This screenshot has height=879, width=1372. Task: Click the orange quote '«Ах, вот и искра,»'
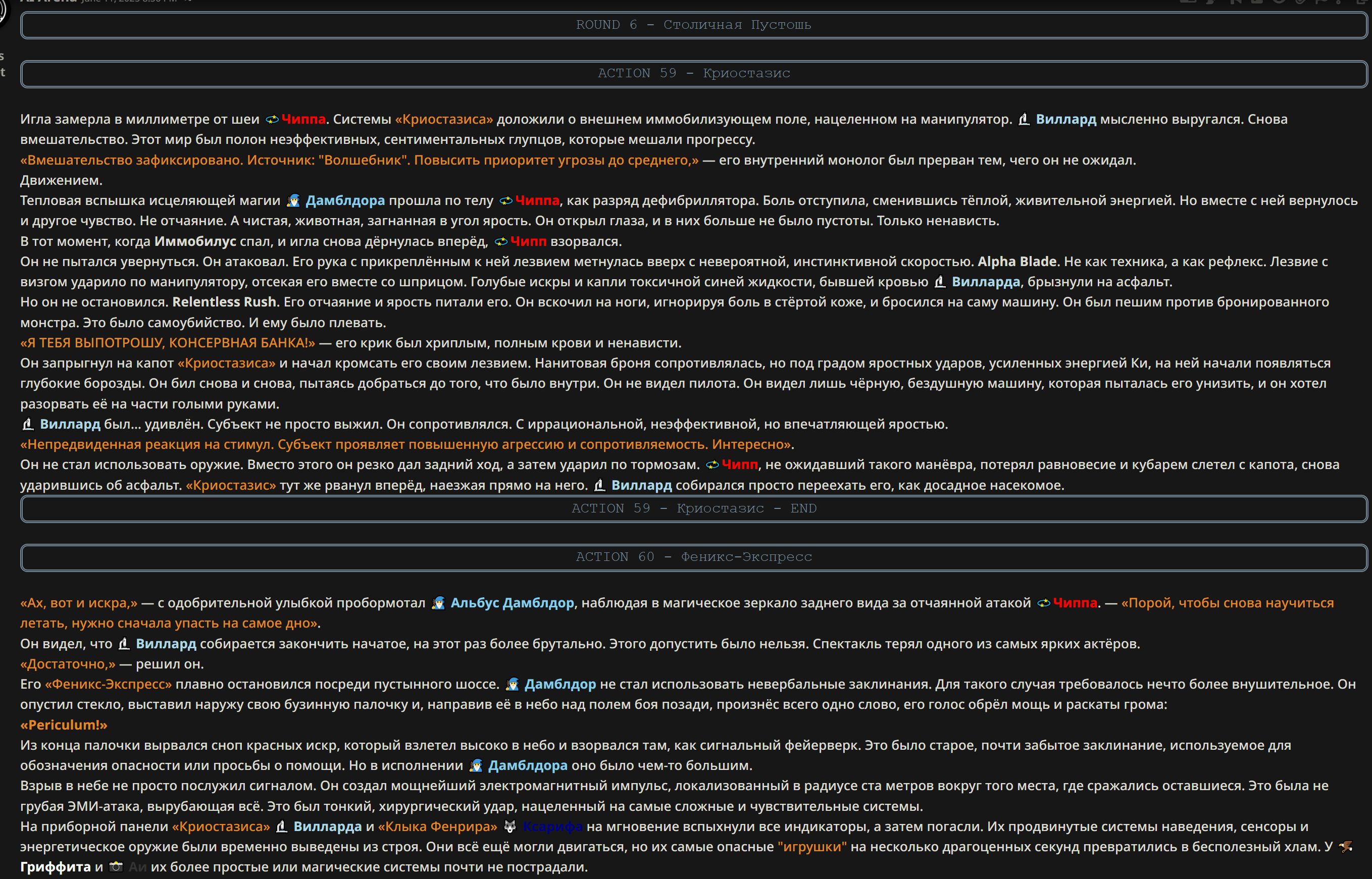79,603
